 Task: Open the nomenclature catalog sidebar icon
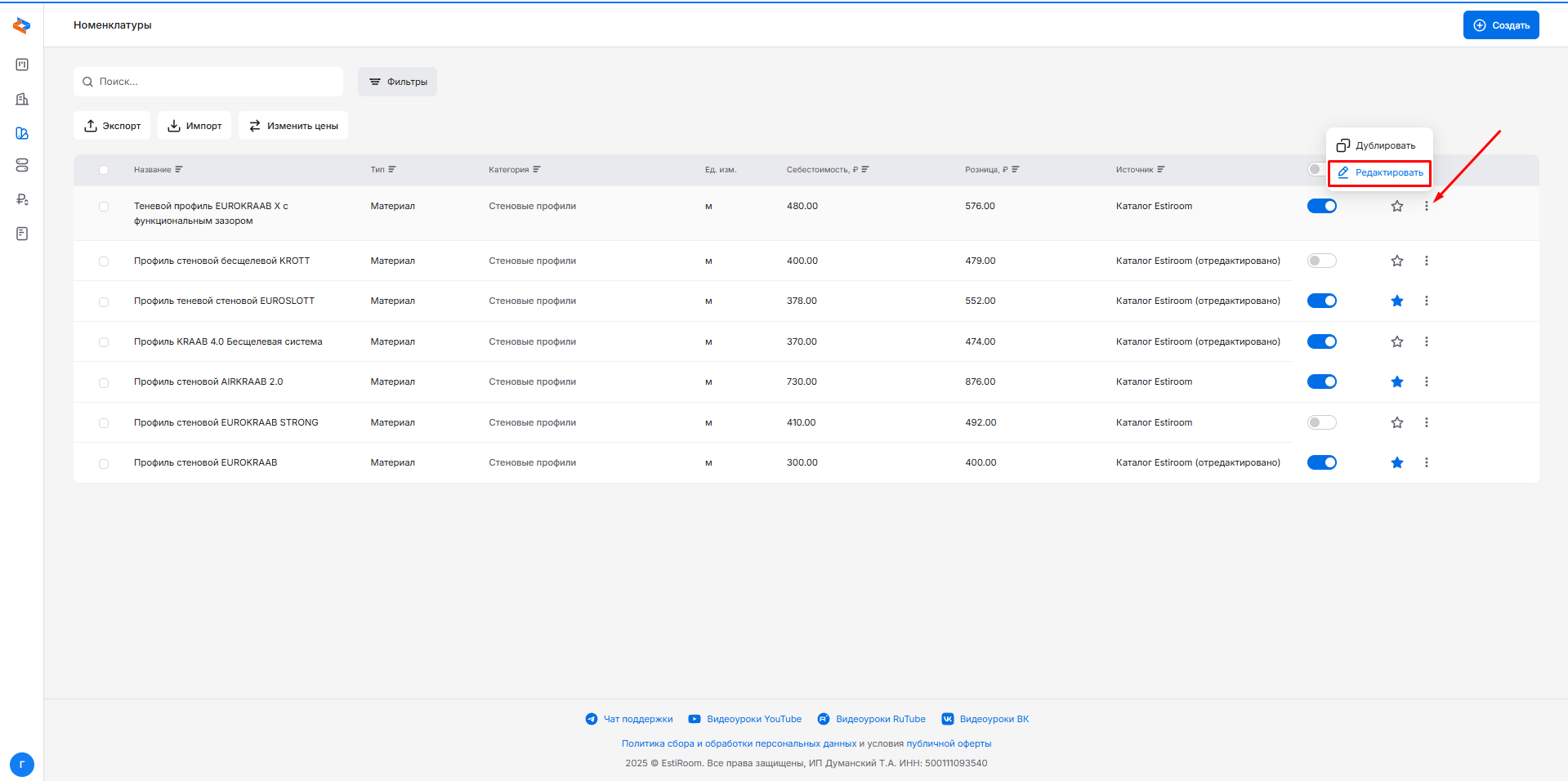pyautogui.click(x=22, y=133)
